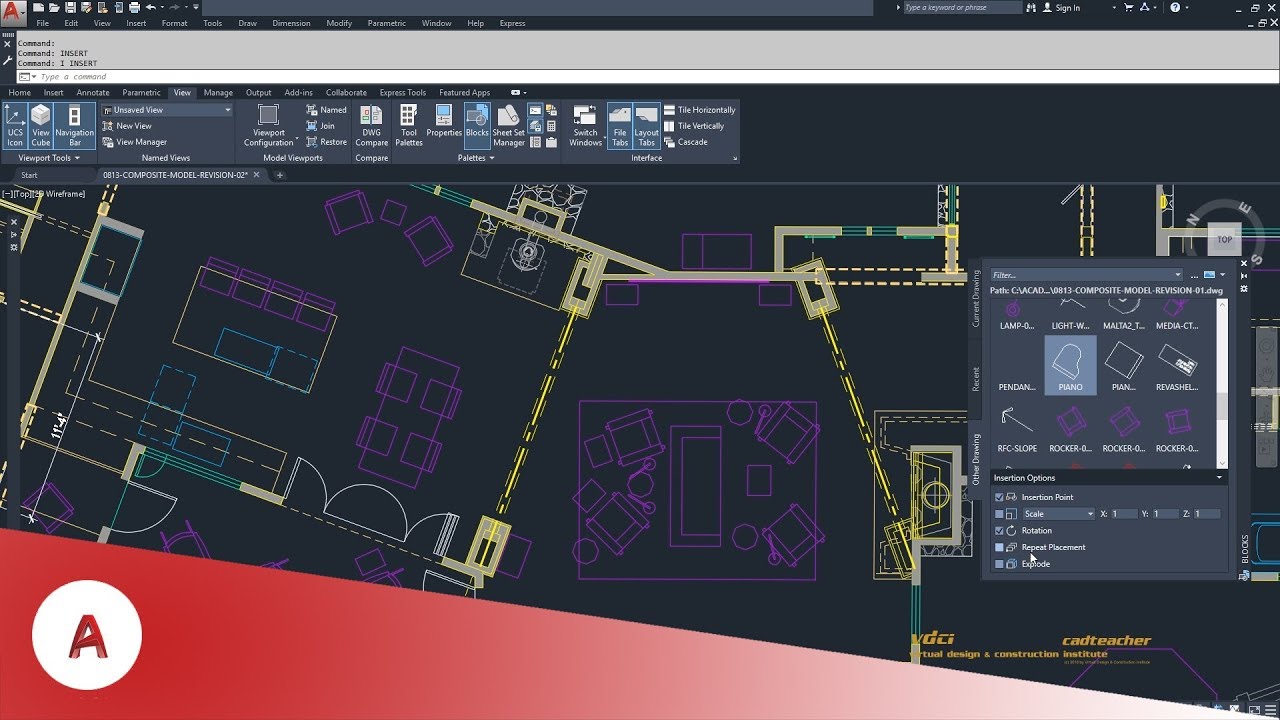Open the View Manager

(135, 142)
